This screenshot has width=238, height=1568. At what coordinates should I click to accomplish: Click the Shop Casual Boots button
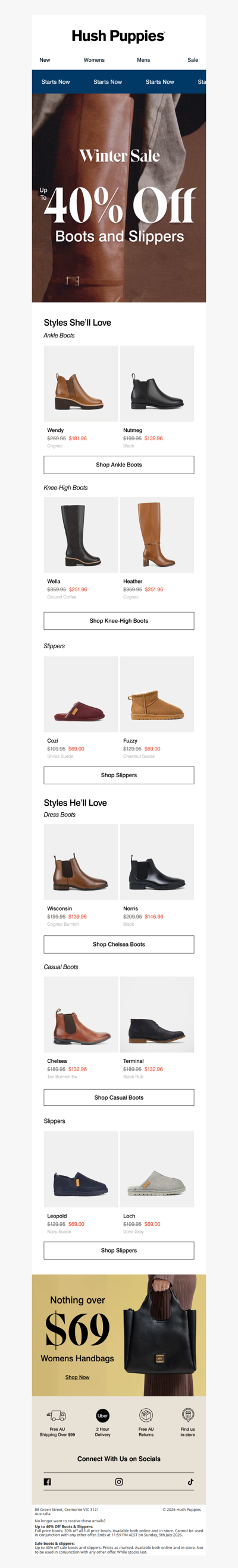click(119, 1097)
